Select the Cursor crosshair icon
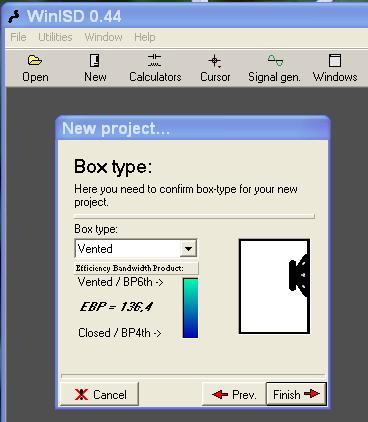The width and height of the screenshot is (368, 422). pos(215,61)
